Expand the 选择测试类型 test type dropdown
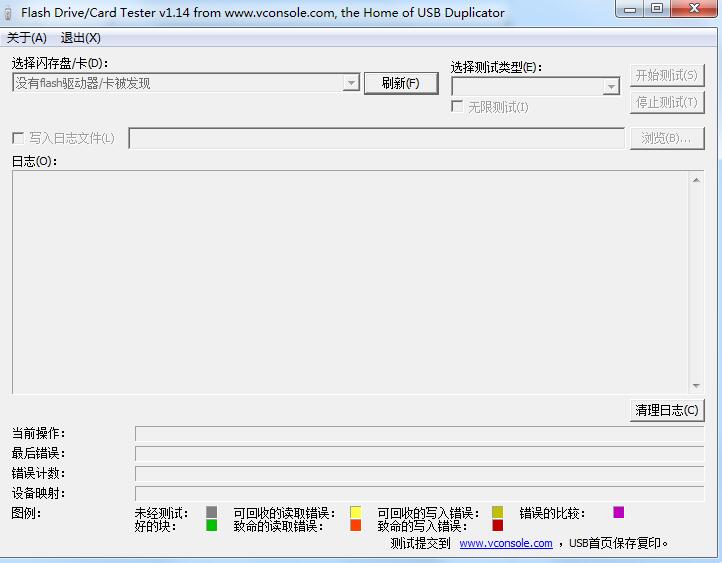722x563 pixels. click(611, 86)
